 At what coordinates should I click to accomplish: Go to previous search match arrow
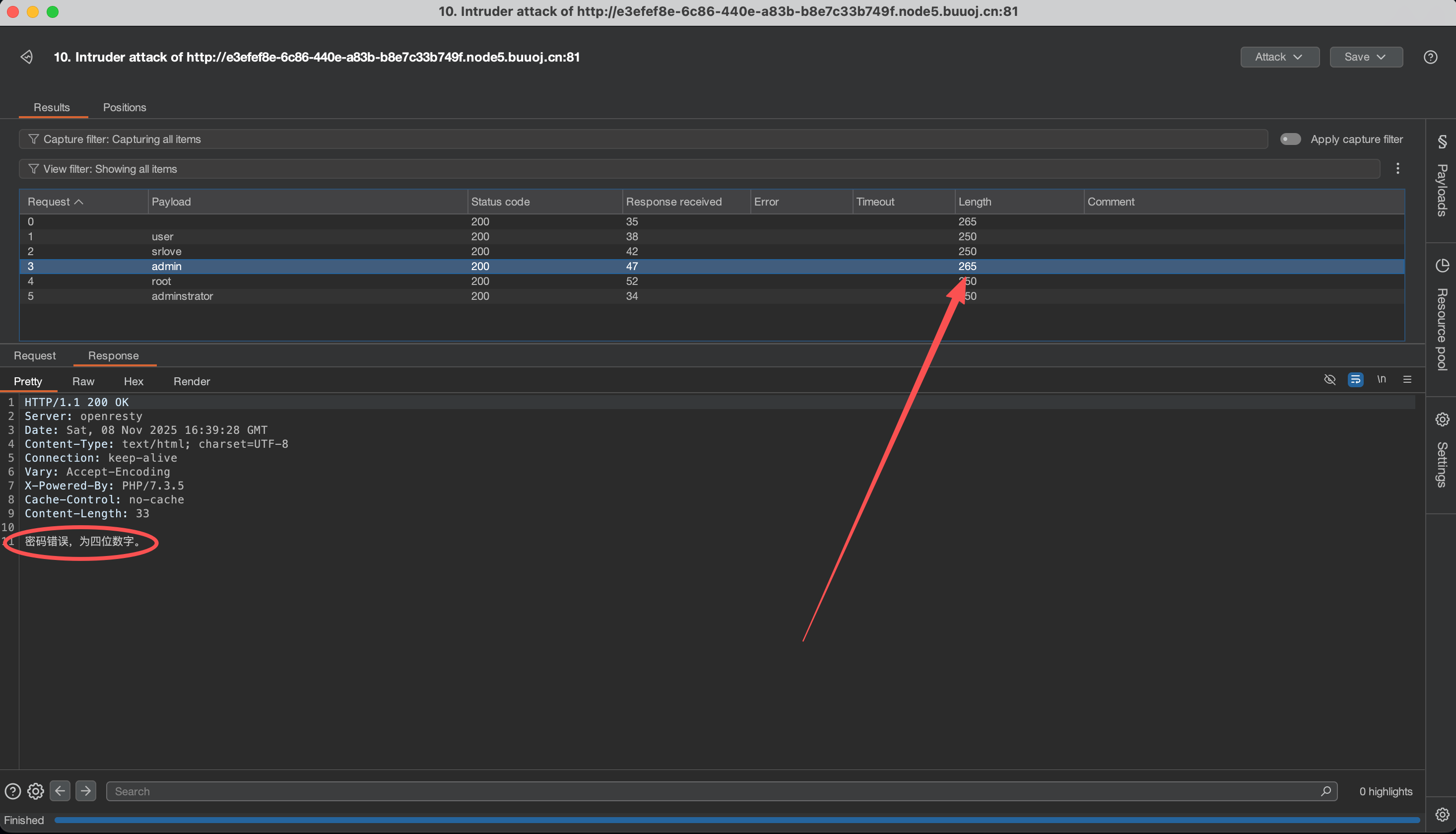tap(60, 791)
